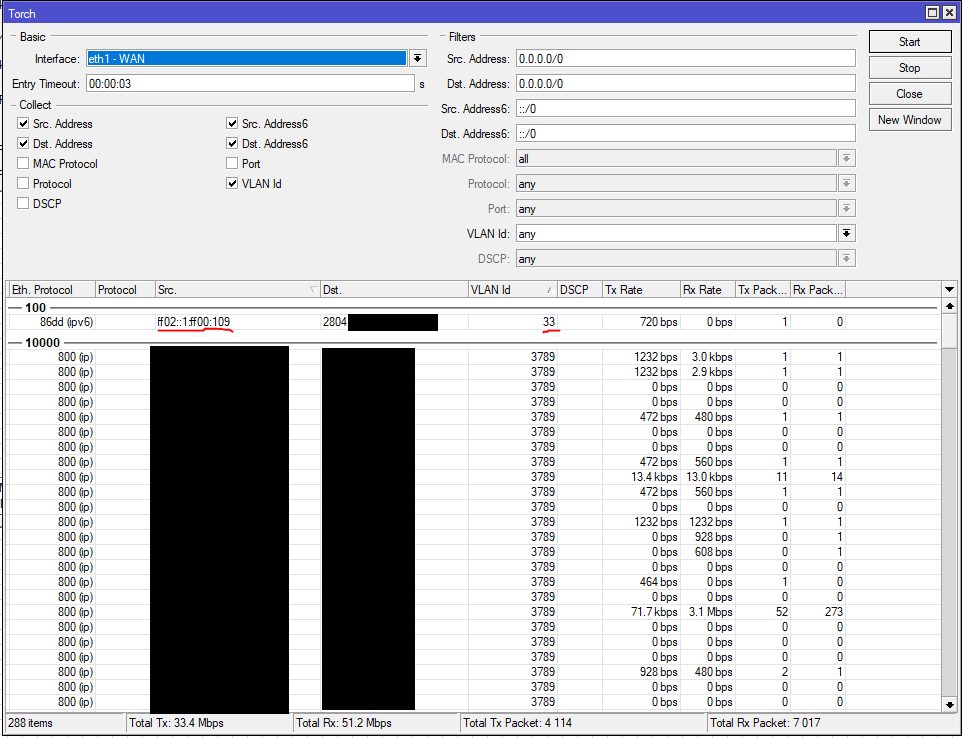This screenshot has height=738, width=962.
Task: Click the 3.1 Mbps Rx Rate cell
Action: click(710, 612)
